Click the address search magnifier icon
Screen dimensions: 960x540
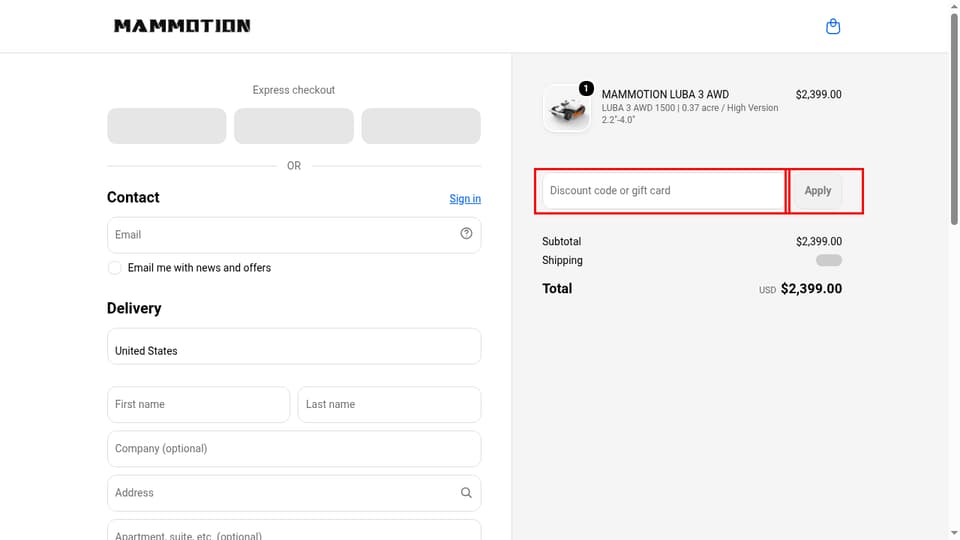tap(466, 493)
